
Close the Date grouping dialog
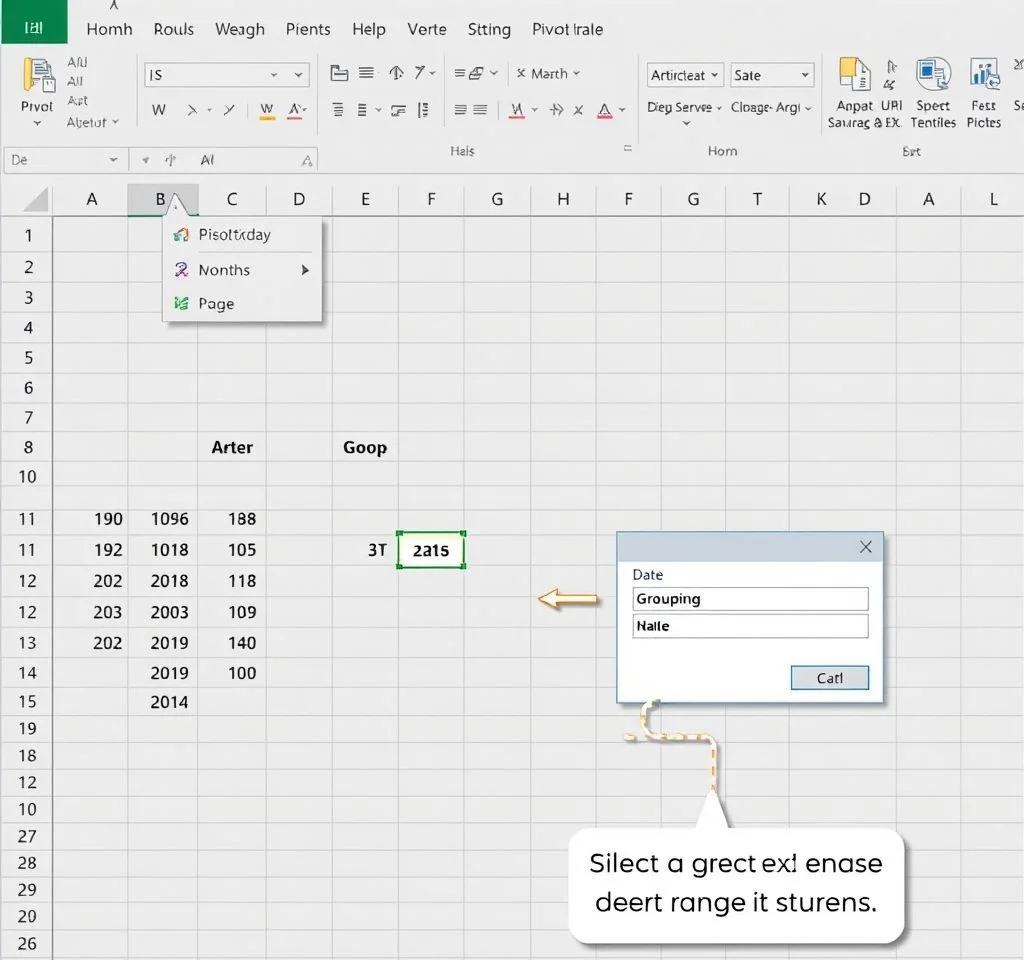click(x=865, y=547)
